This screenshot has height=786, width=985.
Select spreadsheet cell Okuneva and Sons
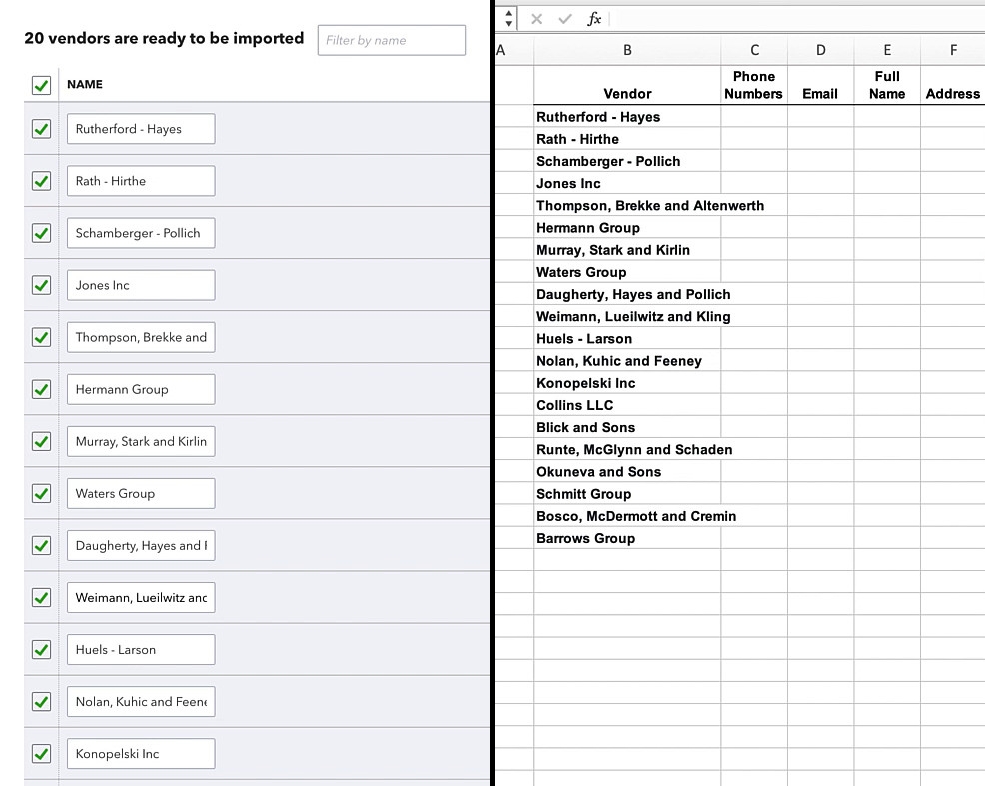coord(627,472)
